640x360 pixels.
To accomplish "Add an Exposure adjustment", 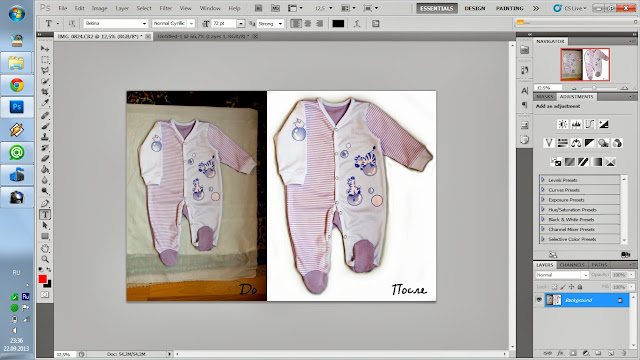I will pyautogui.click(x=603, y=124).
